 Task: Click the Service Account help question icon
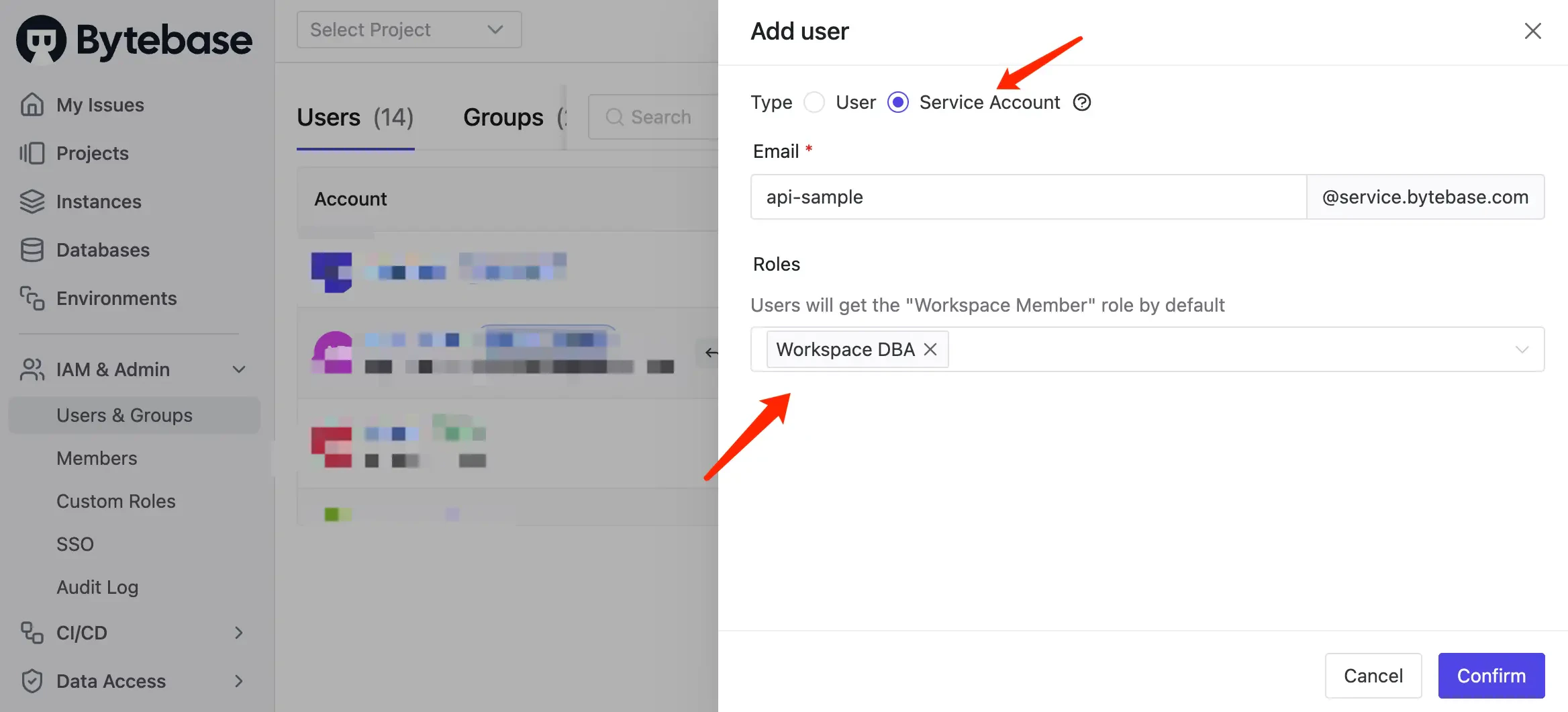1082,102
